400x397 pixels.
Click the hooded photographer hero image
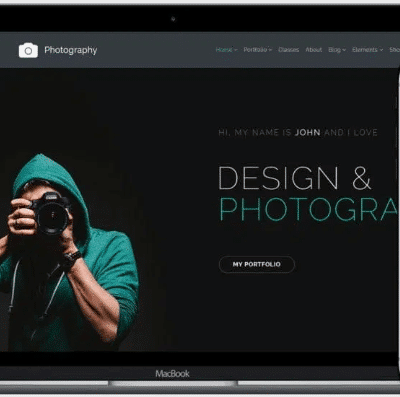[69, 252]
